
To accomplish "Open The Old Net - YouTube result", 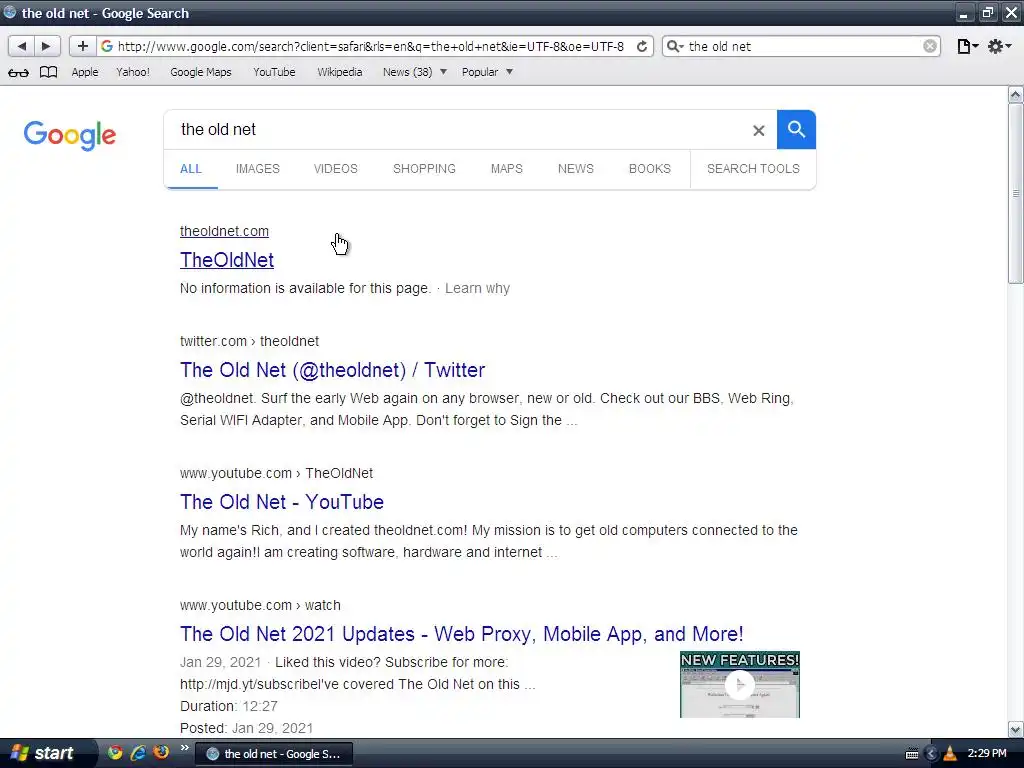I will (x=281, y=502).
